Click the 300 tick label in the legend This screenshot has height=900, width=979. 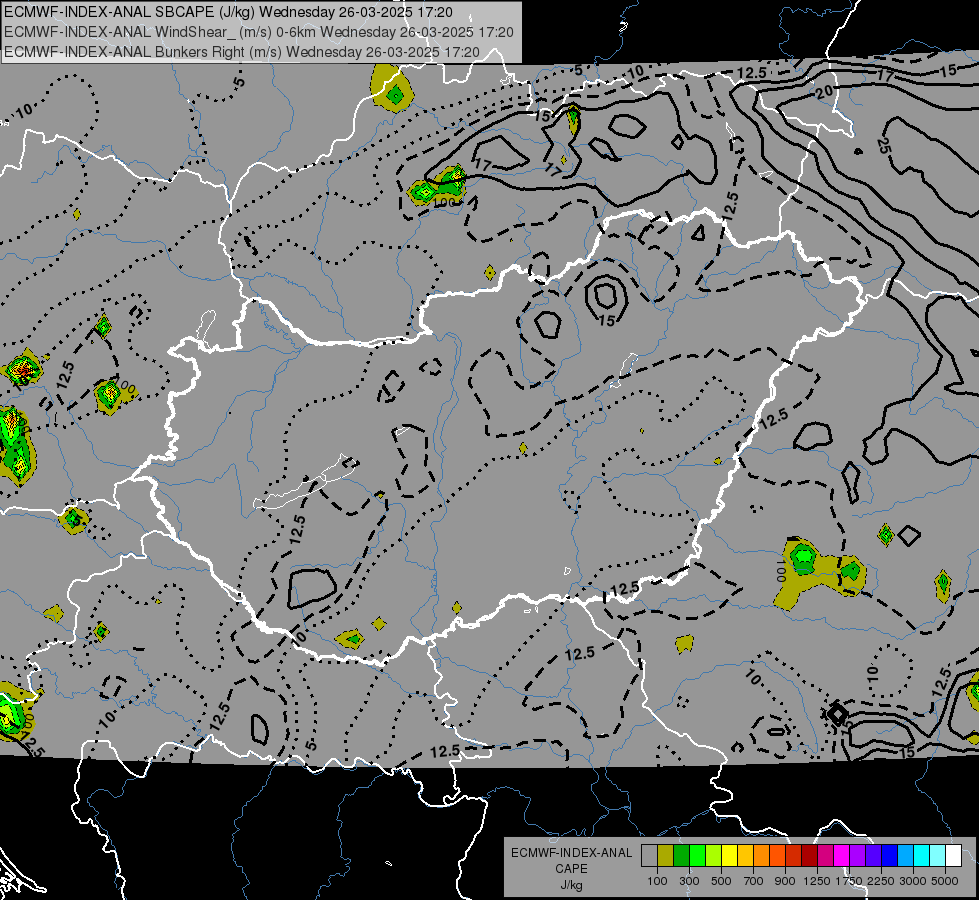pyautogui.click(x=689, y=881)
